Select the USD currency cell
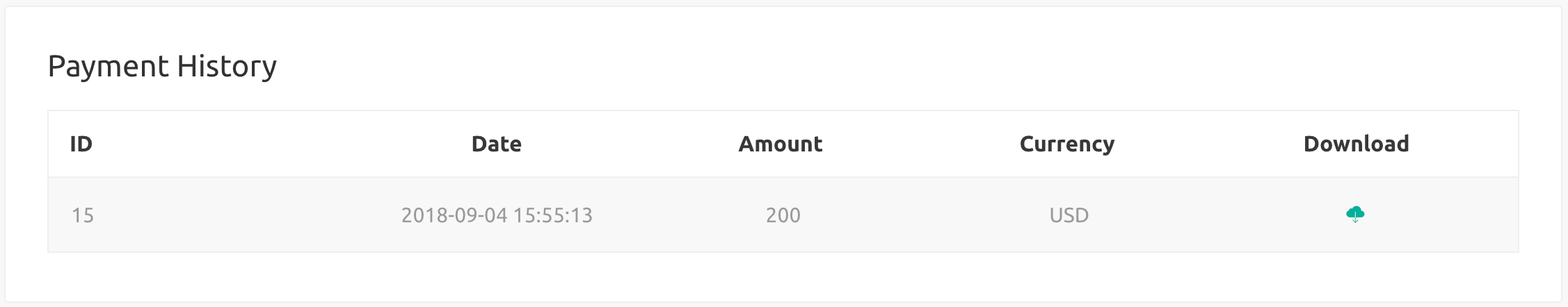Viewport: 1568px width, 307px height. tap(1069, 215)
